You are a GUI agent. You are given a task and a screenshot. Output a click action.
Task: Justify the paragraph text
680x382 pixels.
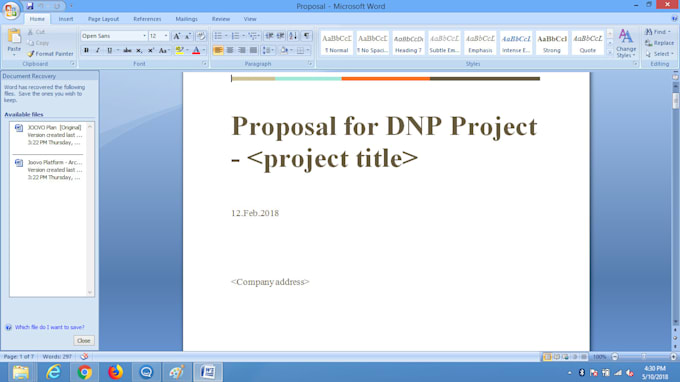pos(253,50)
